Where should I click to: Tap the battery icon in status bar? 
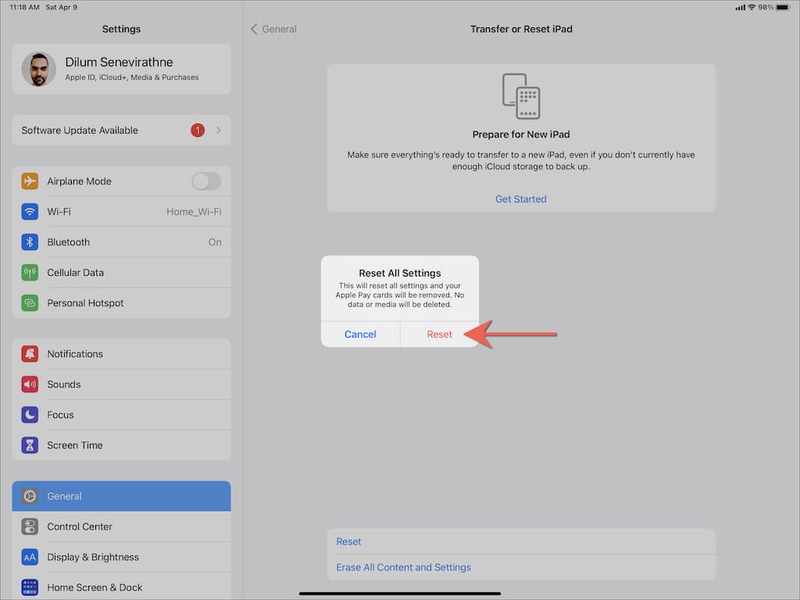783,7
